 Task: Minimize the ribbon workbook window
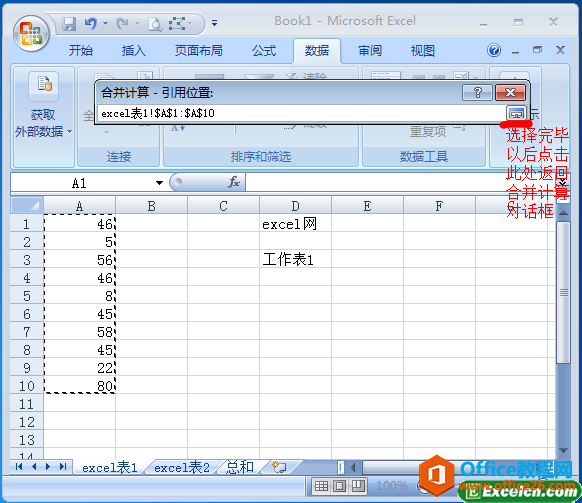point(516,53)
